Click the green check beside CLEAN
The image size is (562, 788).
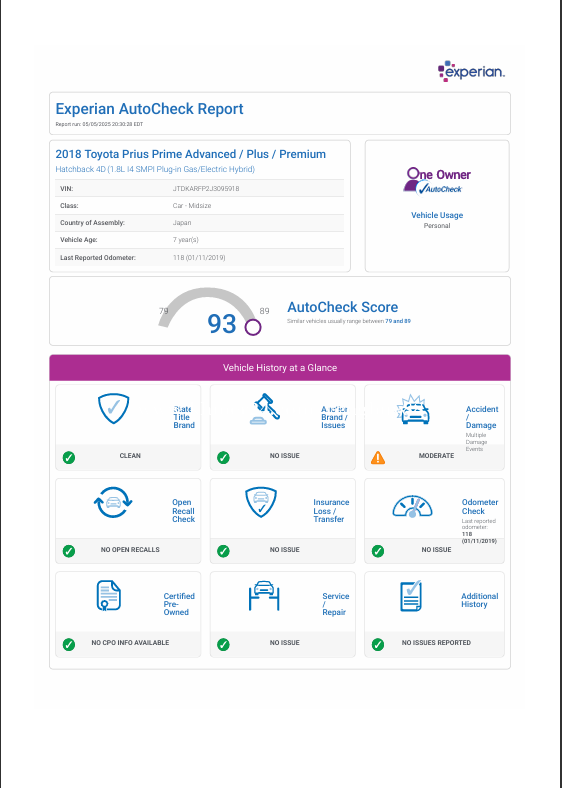click(x=69, y=457)
